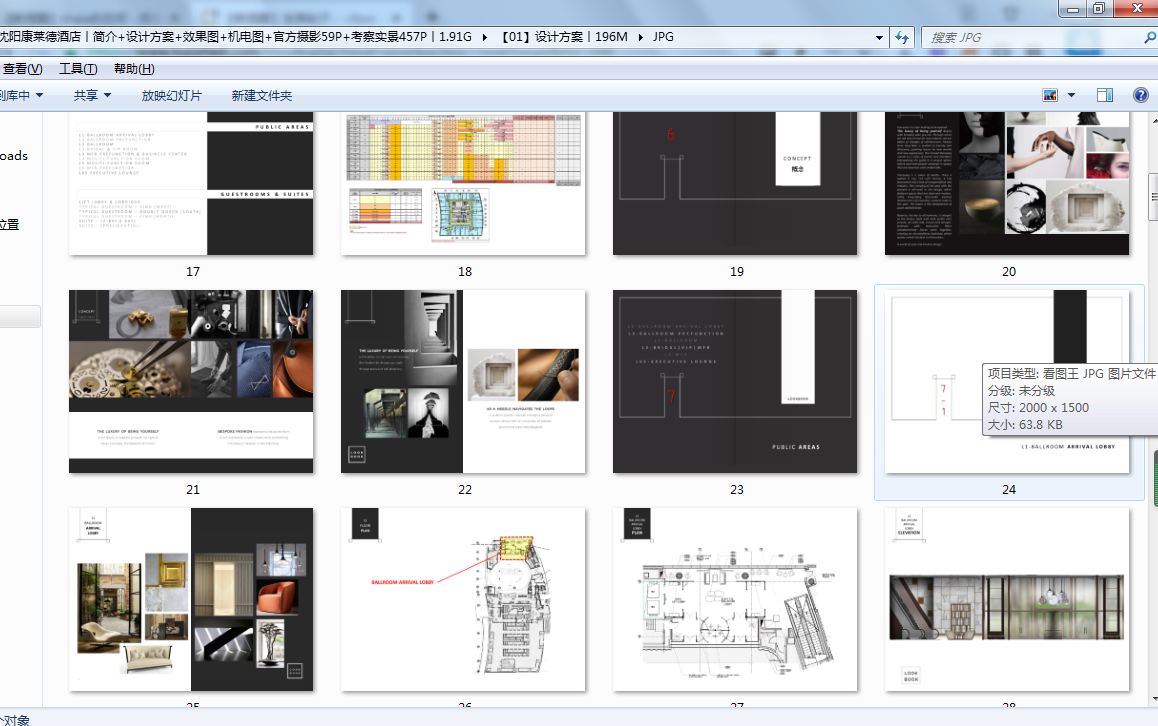Click the change view icon

point(1049,95)
